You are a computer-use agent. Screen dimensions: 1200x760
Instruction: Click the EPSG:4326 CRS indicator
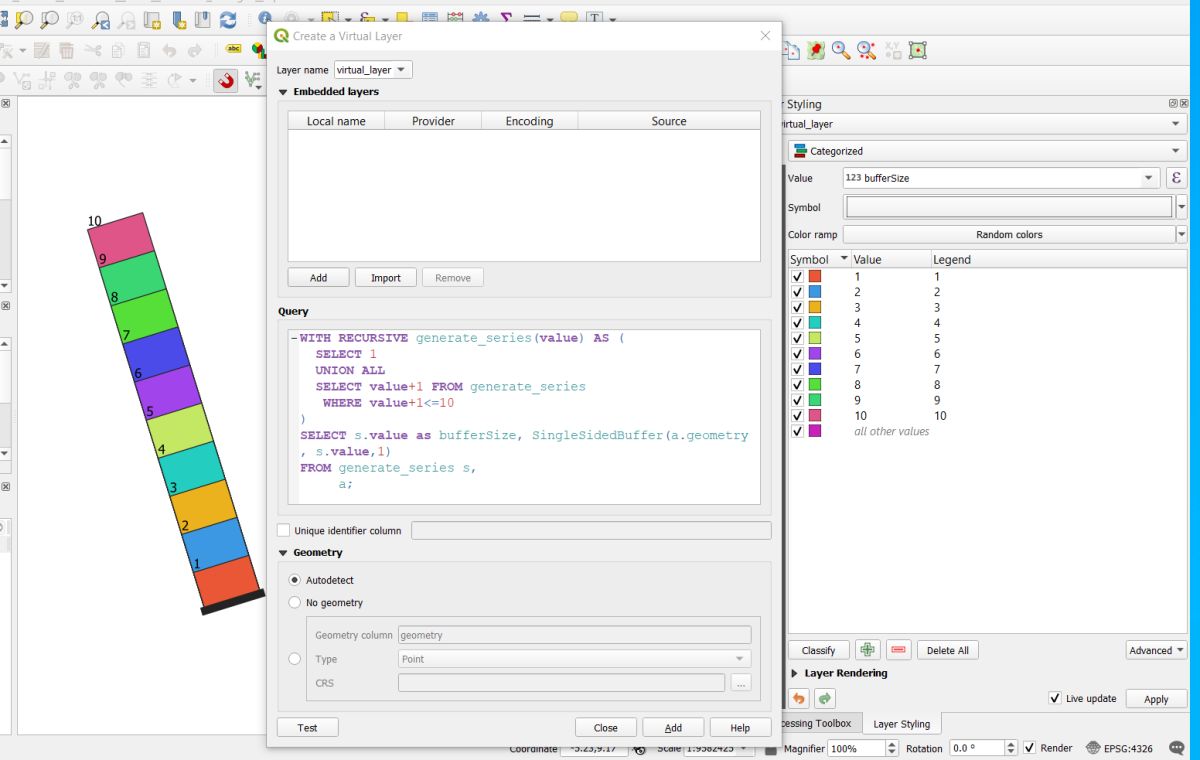pos(1118,748)
